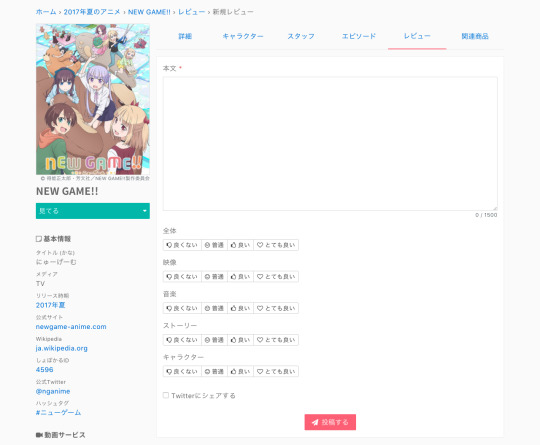Screen dimensions: 540x445
Task: Click the NEW GAME!! poster image
Action: point(93,99)
